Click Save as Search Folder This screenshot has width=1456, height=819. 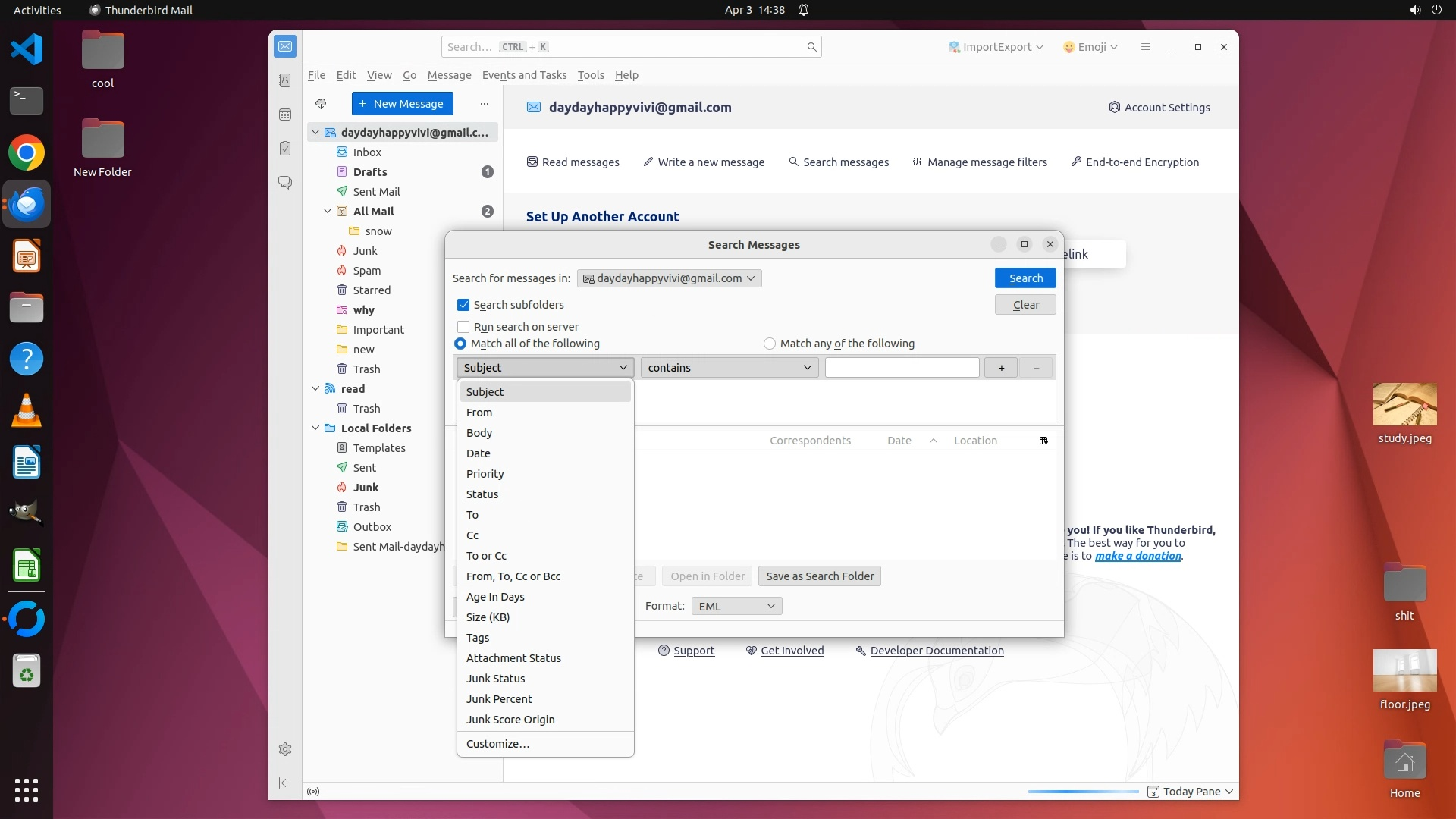[x=819, y=576]
